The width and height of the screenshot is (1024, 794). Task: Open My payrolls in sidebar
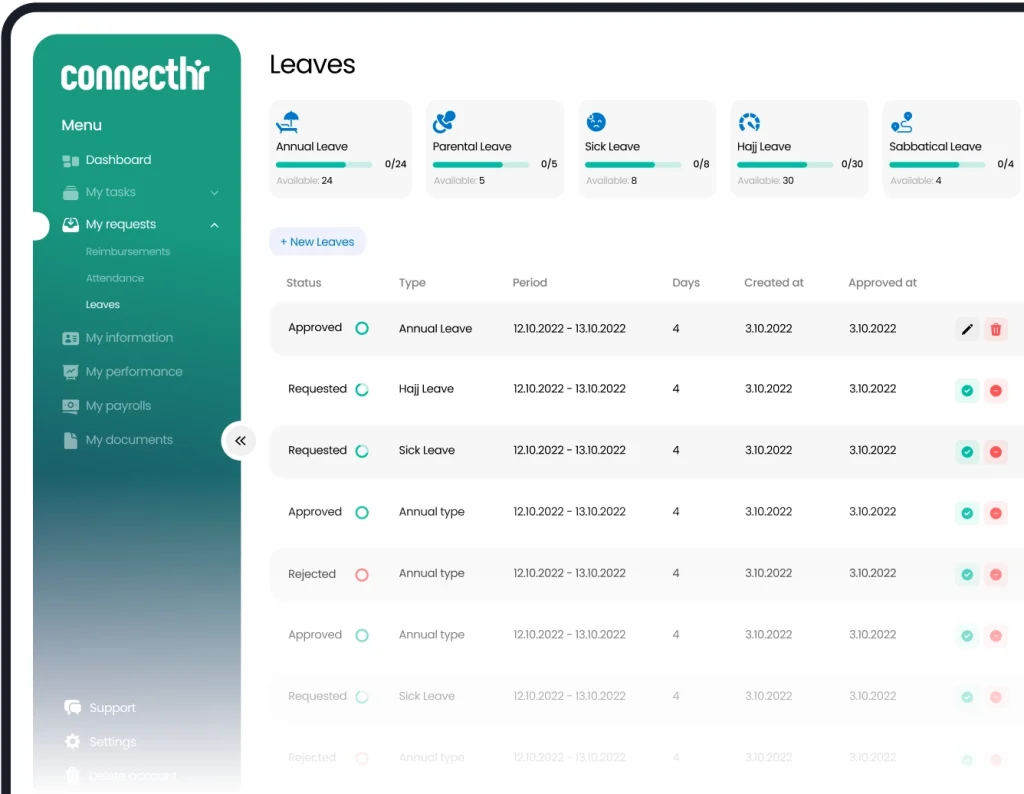(118, 405)
